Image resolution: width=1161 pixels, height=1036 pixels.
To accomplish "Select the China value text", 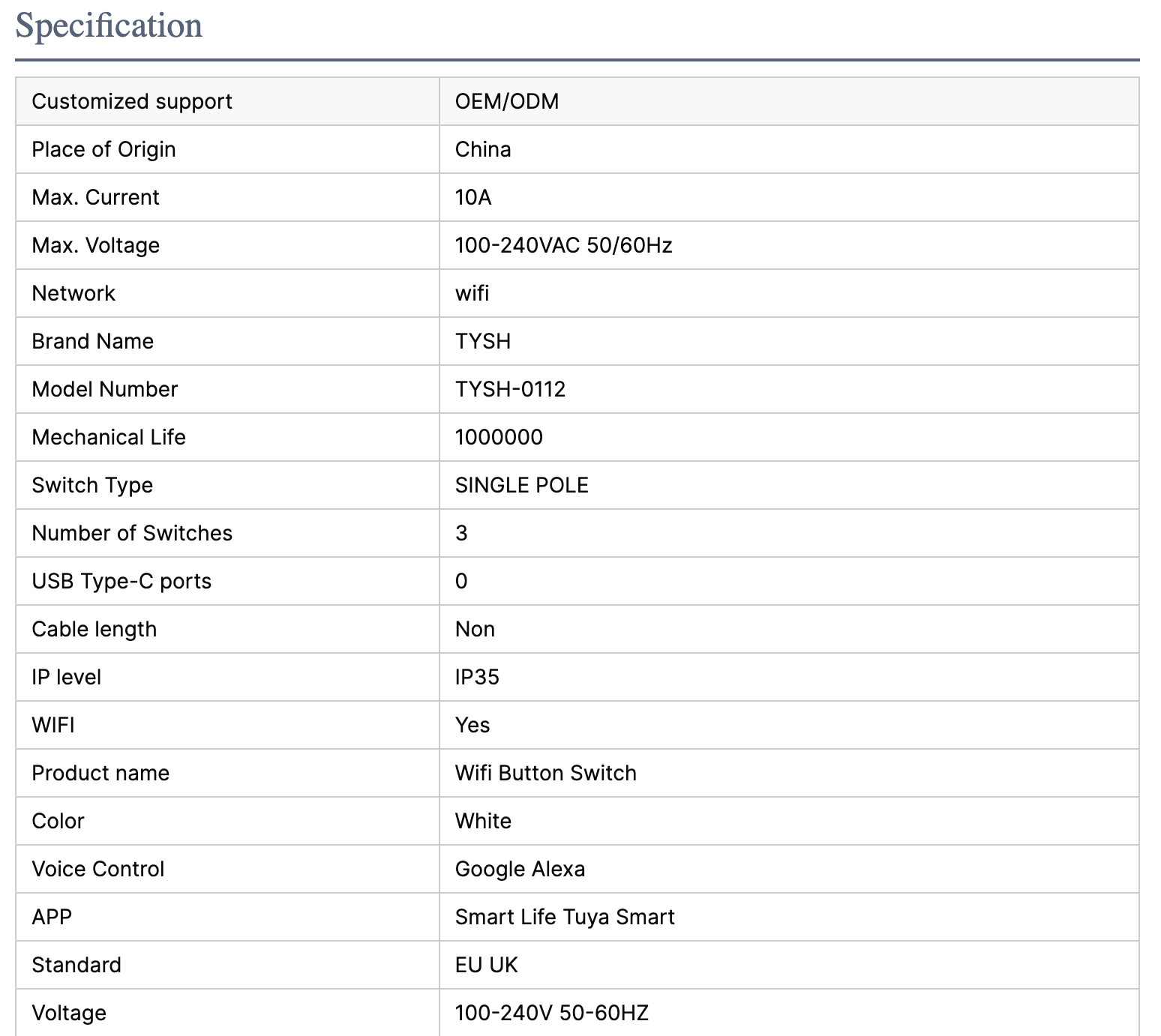I will click(x=483, y=149).
